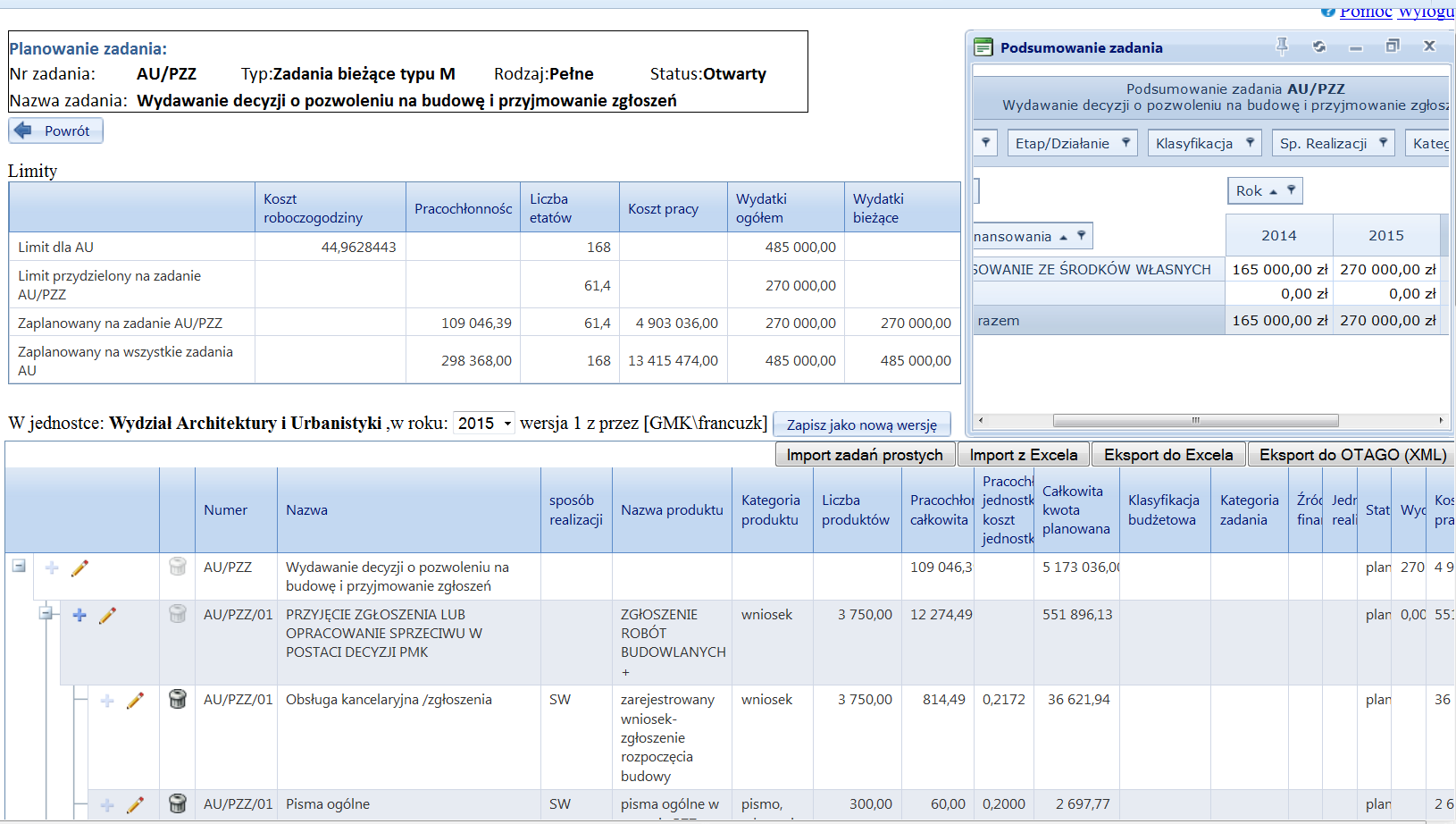Collapse the PRZYJĘCIE ZGŁOSZENIA subtree
Viewport: 1456px width, 824px height.
tap(45, 613)
